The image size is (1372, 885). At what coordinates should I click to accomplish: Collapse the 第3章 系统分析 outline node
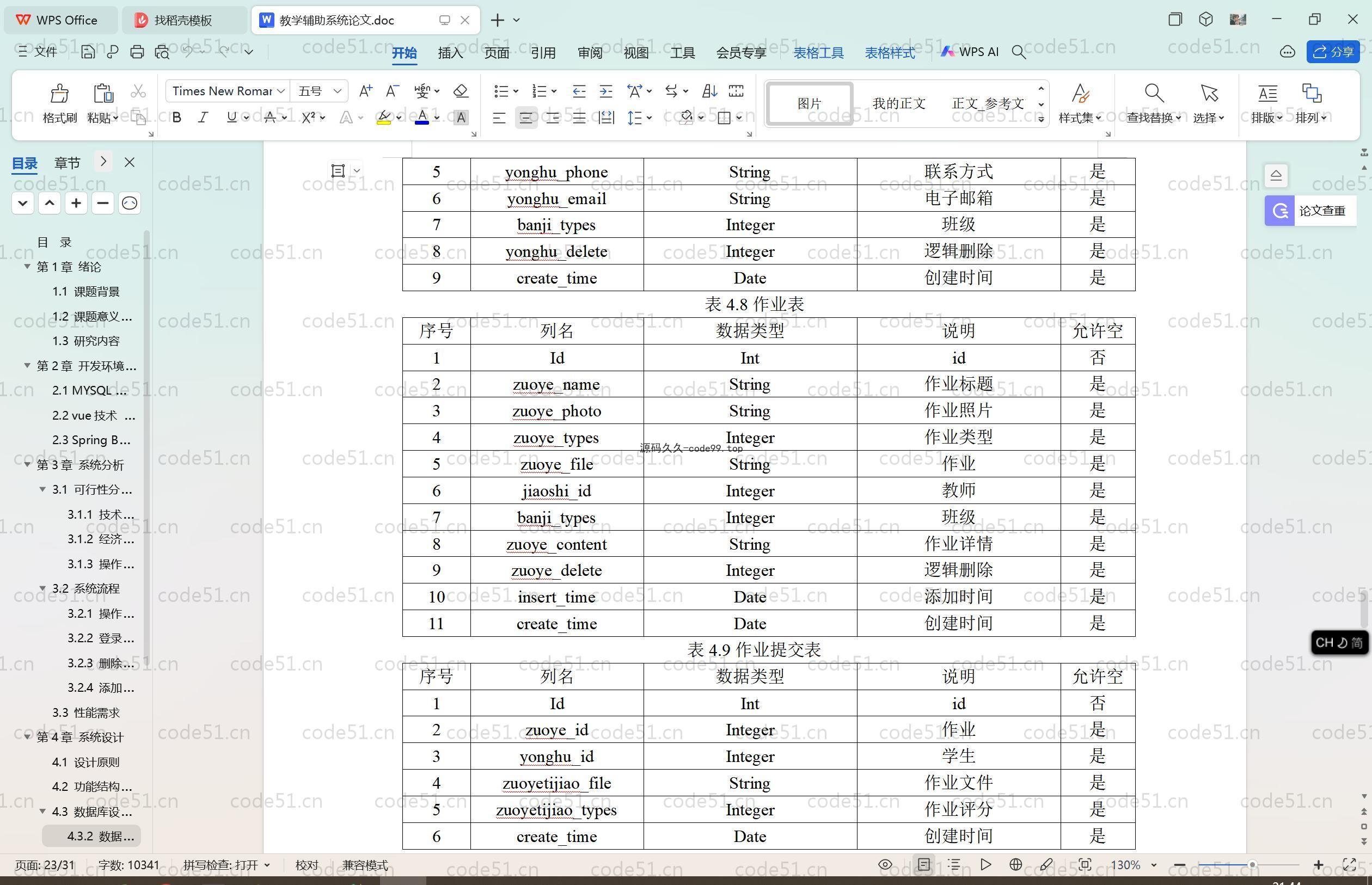tap(27, 464)
